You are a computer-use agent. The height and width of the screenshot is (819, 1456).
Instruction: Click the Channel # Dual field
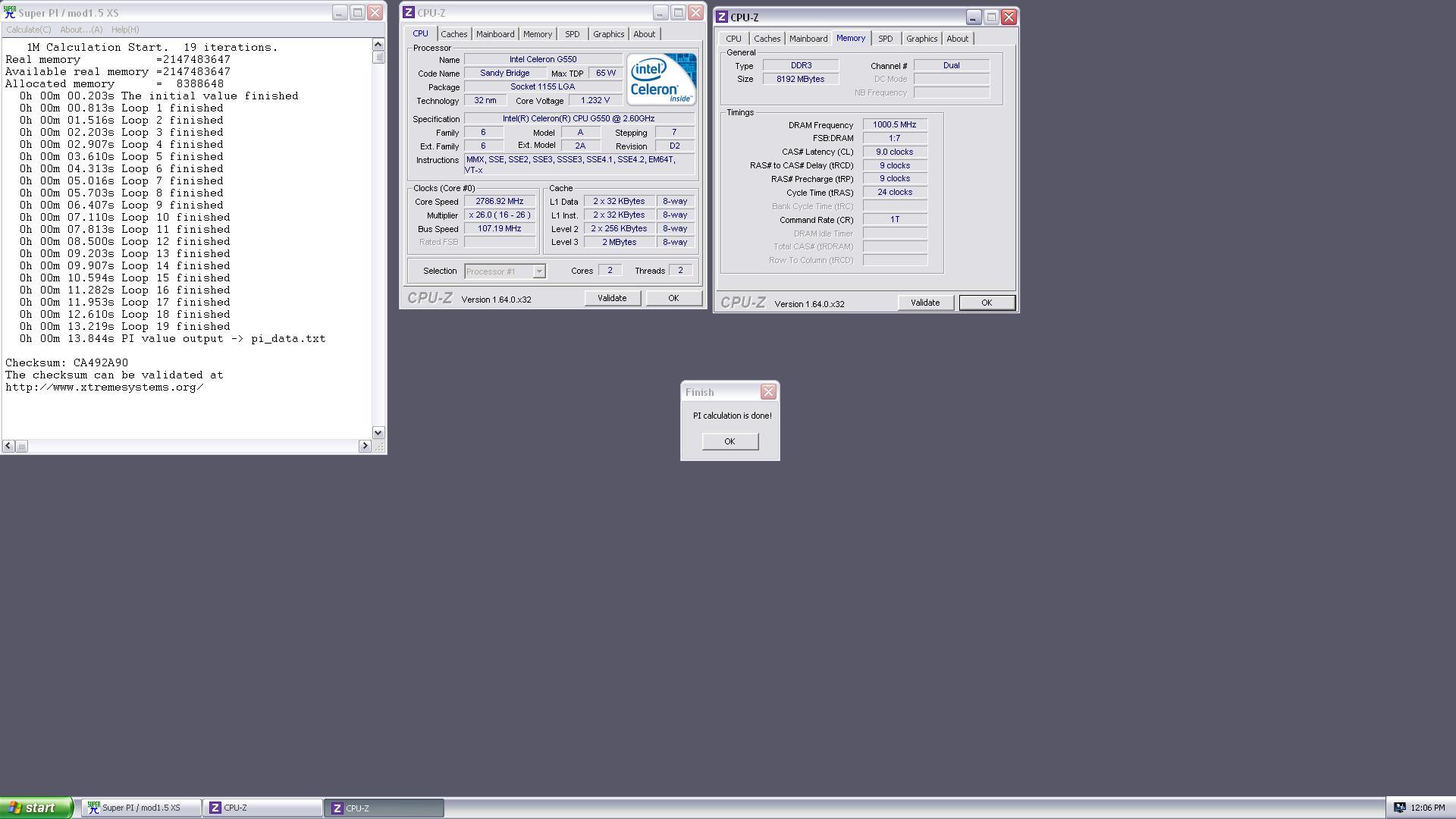[x=952, y=65]
